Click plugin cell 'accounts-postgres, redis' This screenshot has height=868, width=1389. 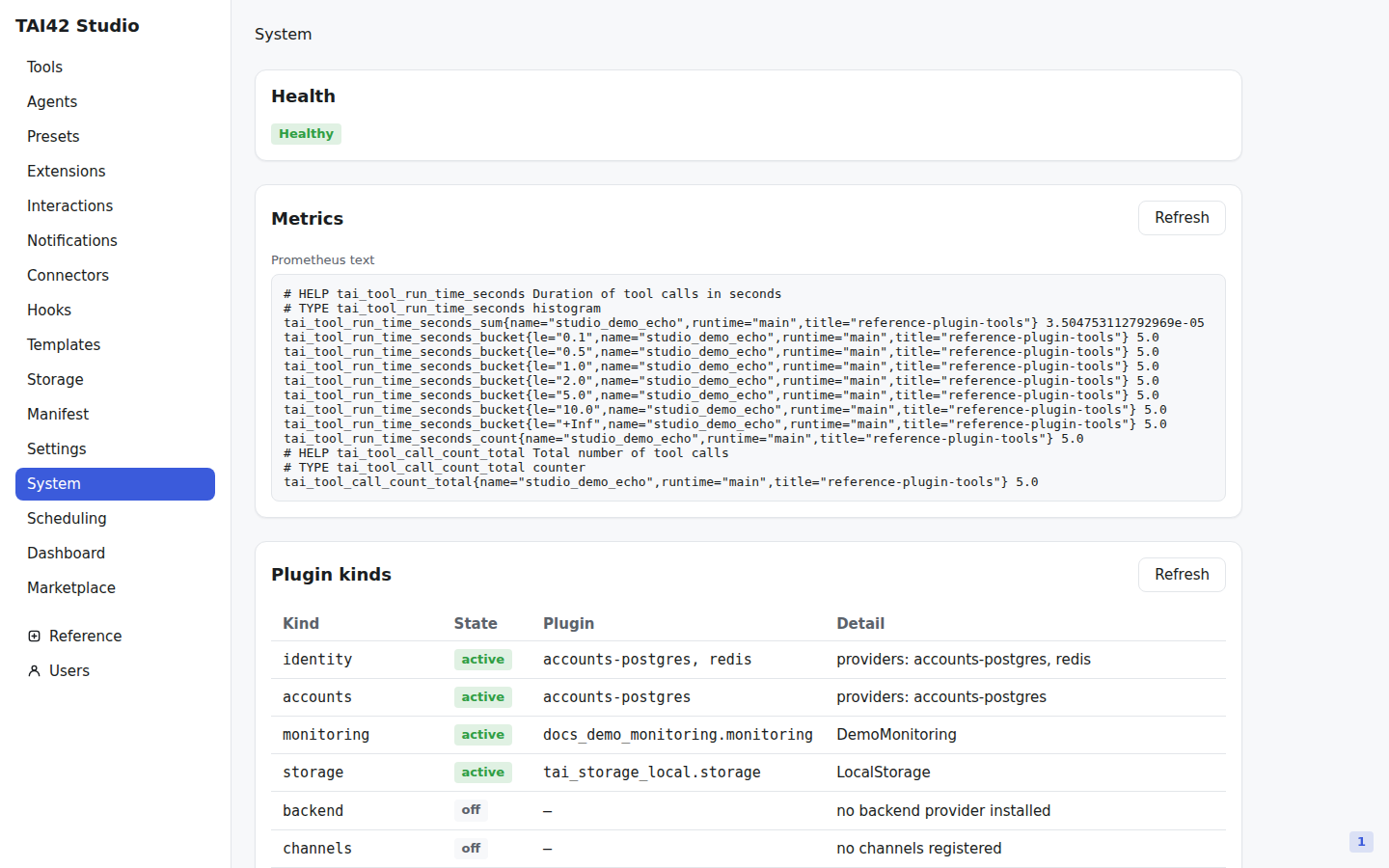tap(647, 660)
